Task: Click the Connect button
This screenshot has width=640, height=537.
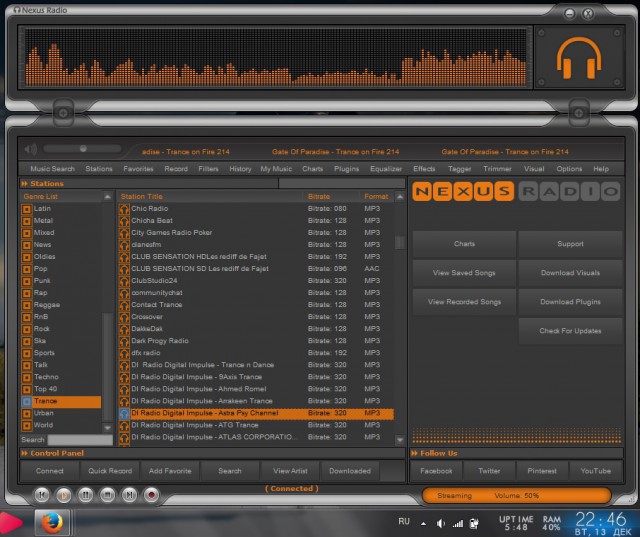Action: click(49, 471)
